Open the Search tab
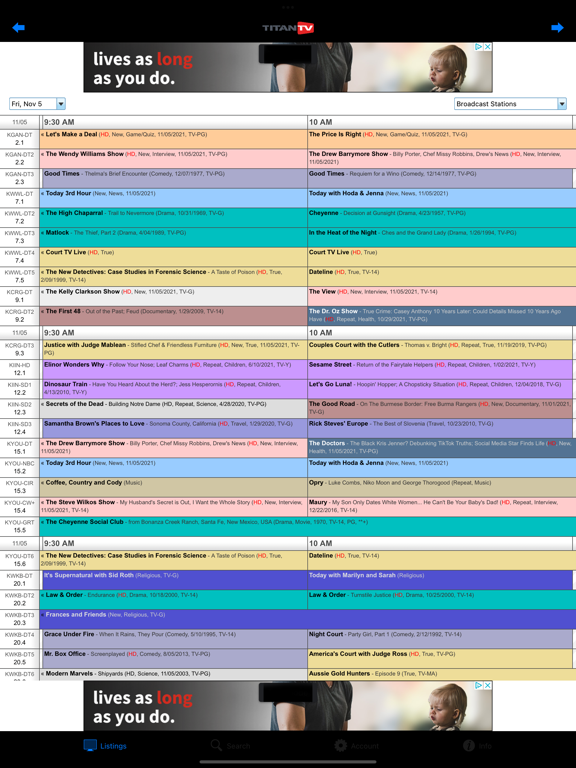The image size is (576, 768). pyautogui.click(x=230, y=745)
